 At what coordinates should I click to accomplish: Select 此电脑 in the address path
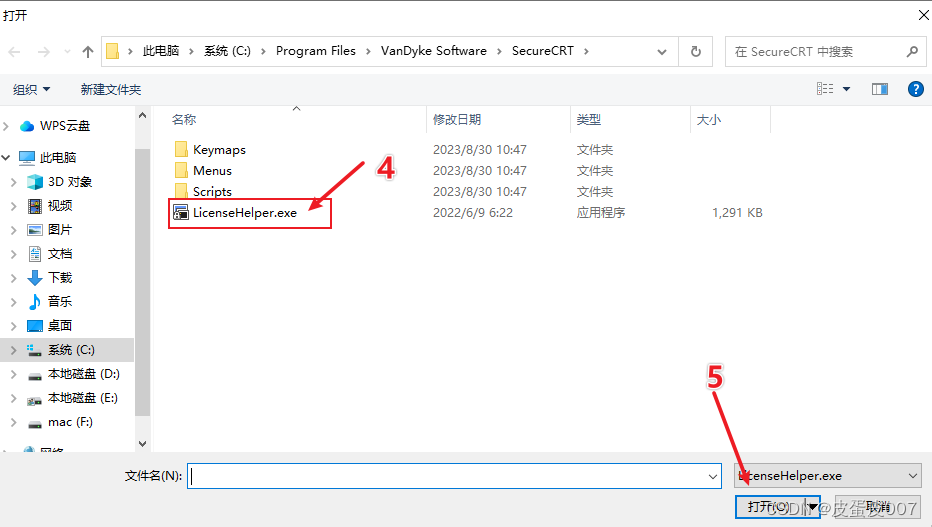[161, 51]
